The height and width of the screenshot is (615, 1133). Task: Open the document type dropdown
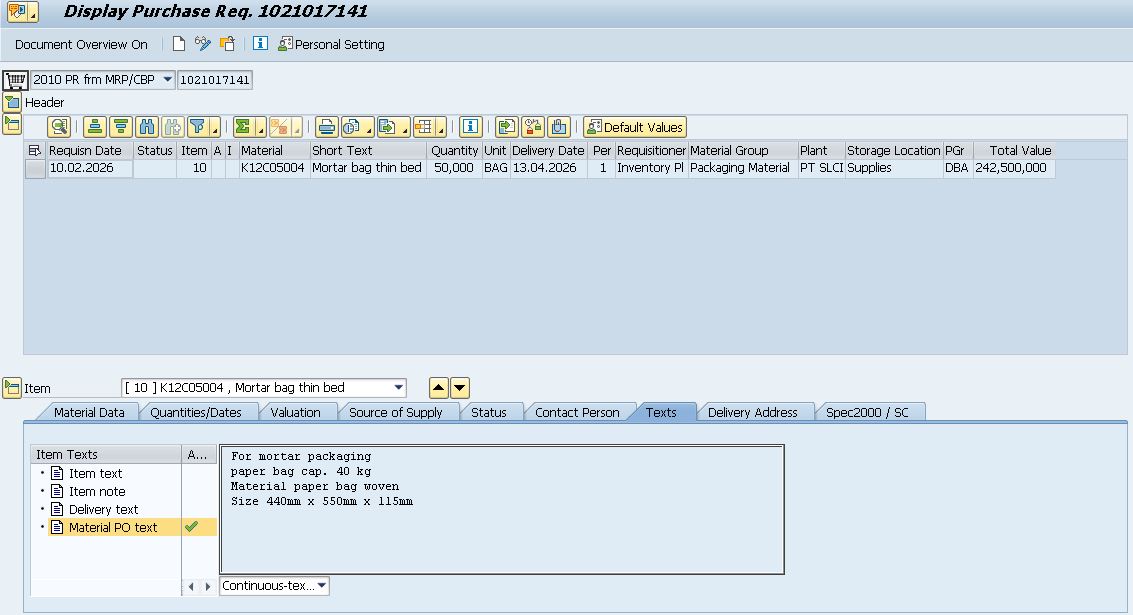(x=166, y=79)
